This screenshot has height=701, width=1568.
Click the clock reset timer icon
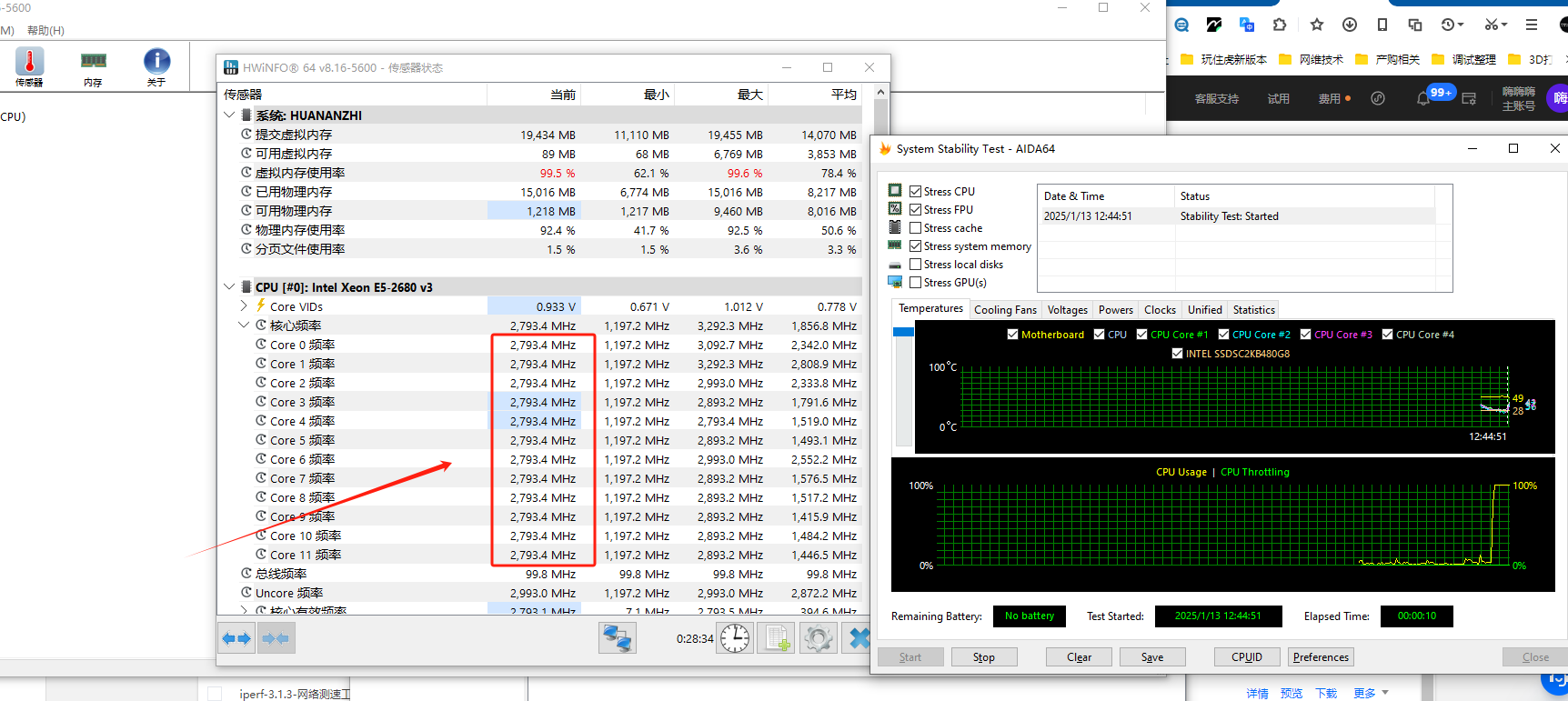pyautogui.click(x=735, y=638)
